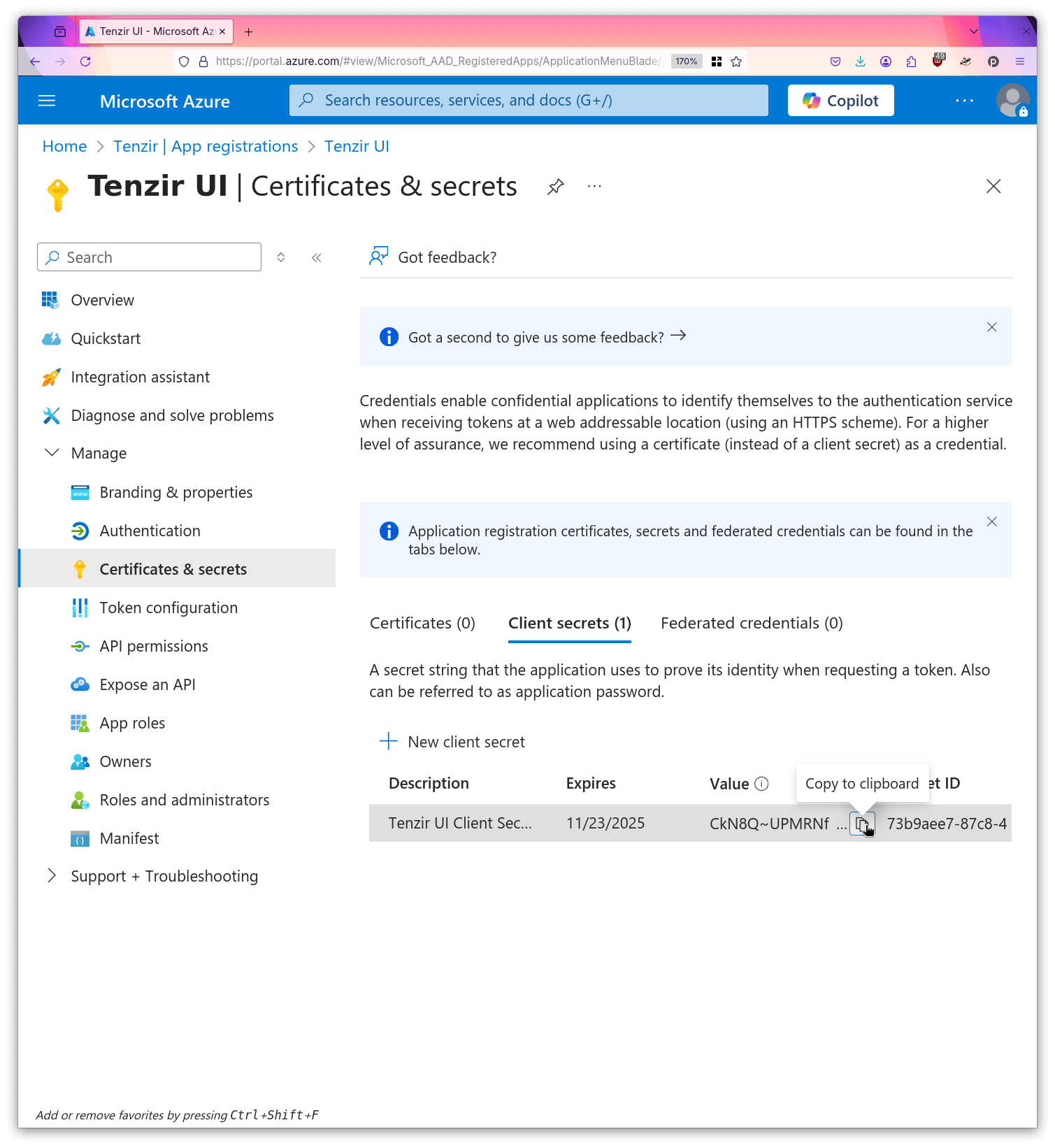Add a New client secret
Image resolution: width=1055 pixels, height=1148 pixels.
point(452,742)
